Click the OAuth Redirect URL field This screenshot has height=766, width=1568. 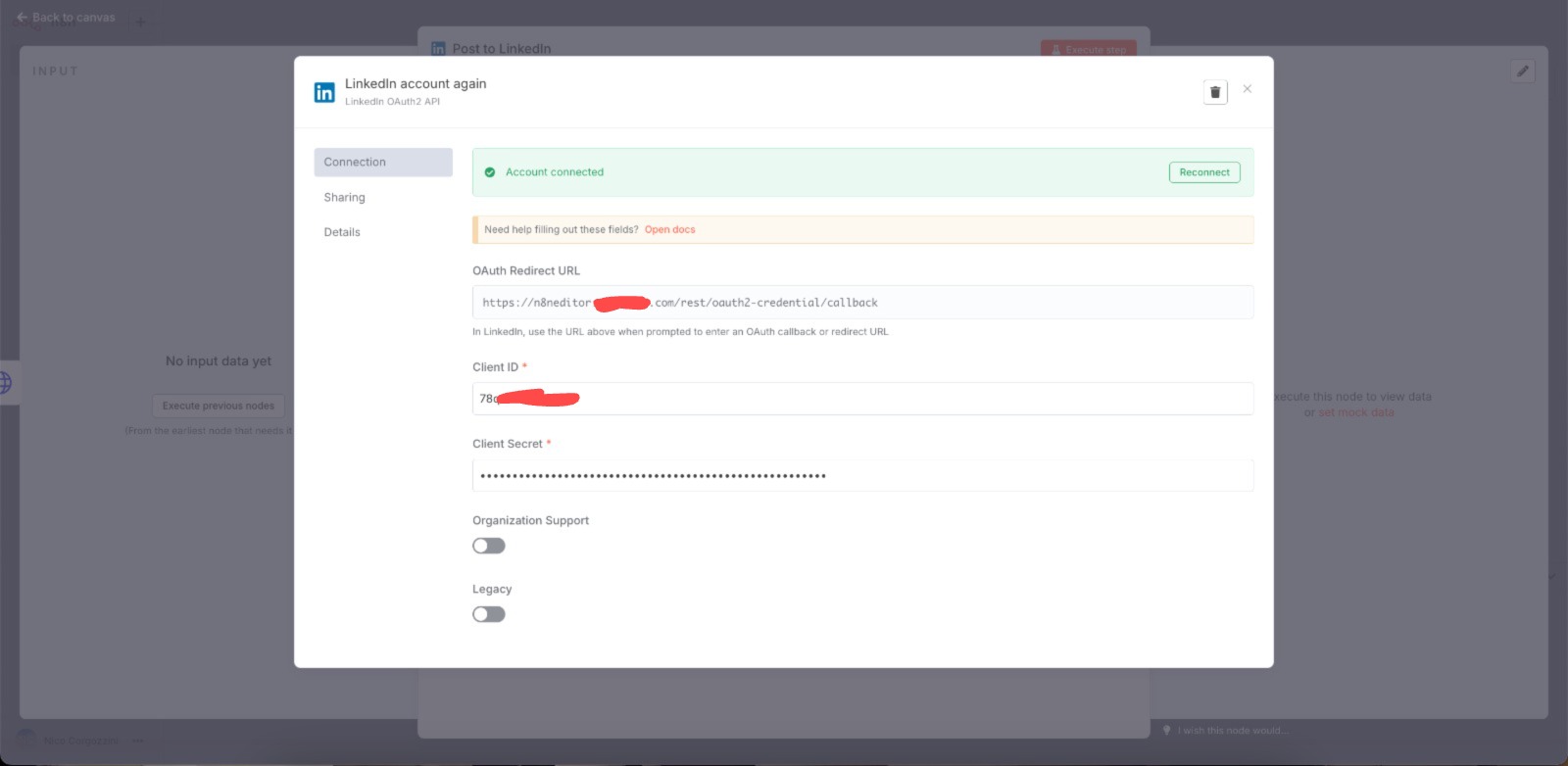point(862,303)
